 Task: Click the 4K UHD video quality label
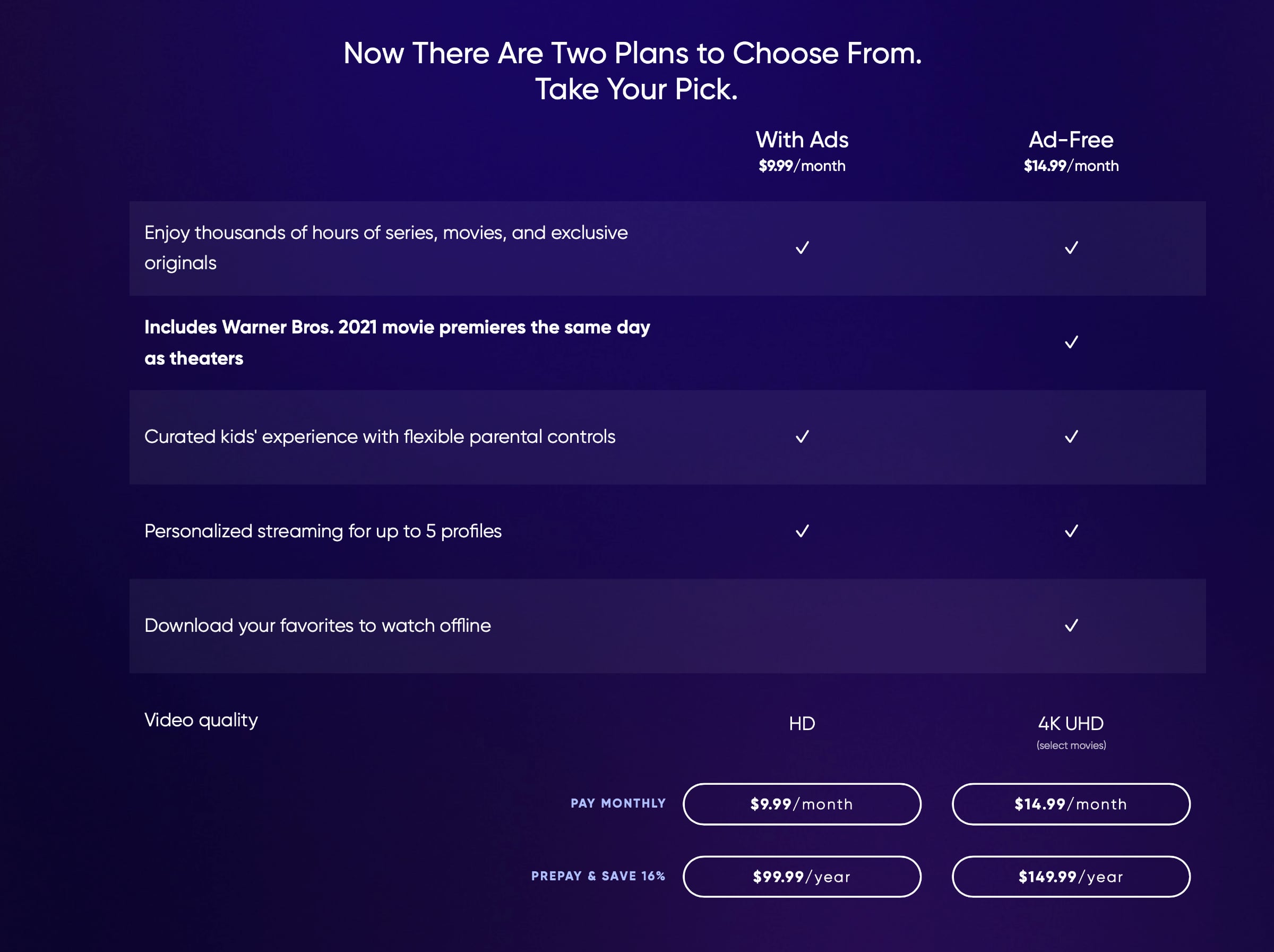pyautogui.click(x=1071, y=723)
